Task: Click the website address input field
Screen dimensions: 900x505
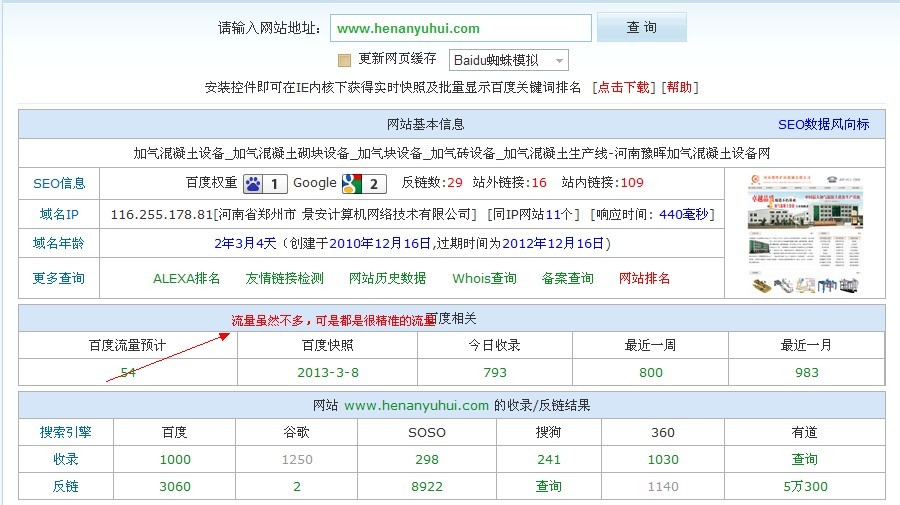Action: (x=460, y=29)
